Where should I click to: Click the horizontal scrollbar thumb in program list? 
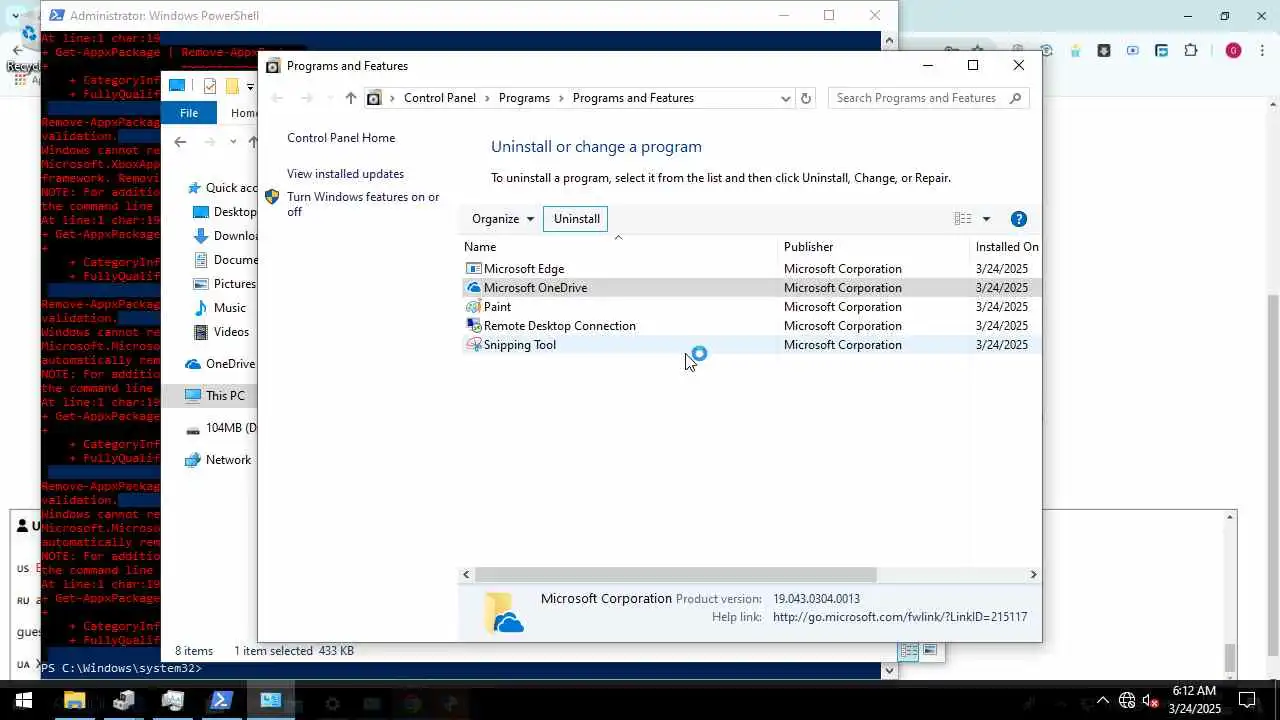point(675,574)
